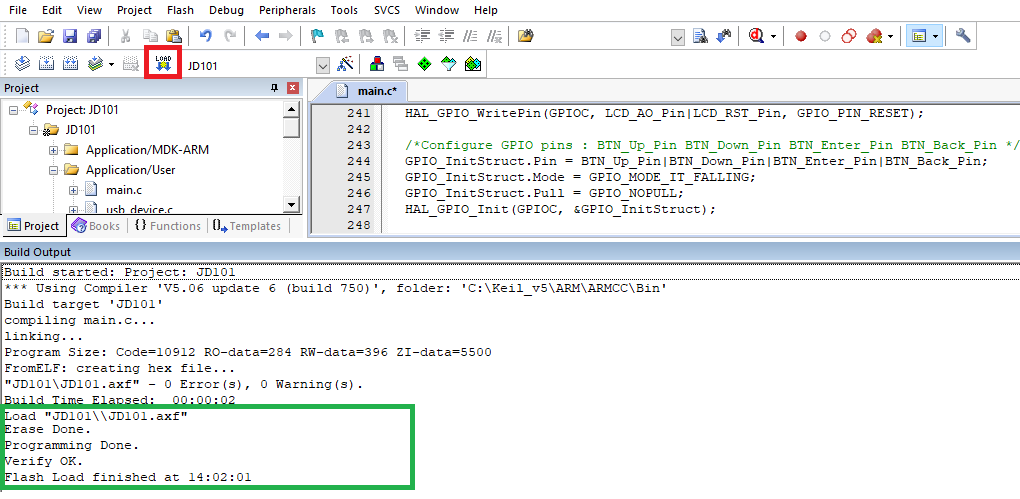Image resolution: width=1020 pixels, height=499 pixels.
Task: Expand the main.c tree node
Action: click(x=73, y=190)
